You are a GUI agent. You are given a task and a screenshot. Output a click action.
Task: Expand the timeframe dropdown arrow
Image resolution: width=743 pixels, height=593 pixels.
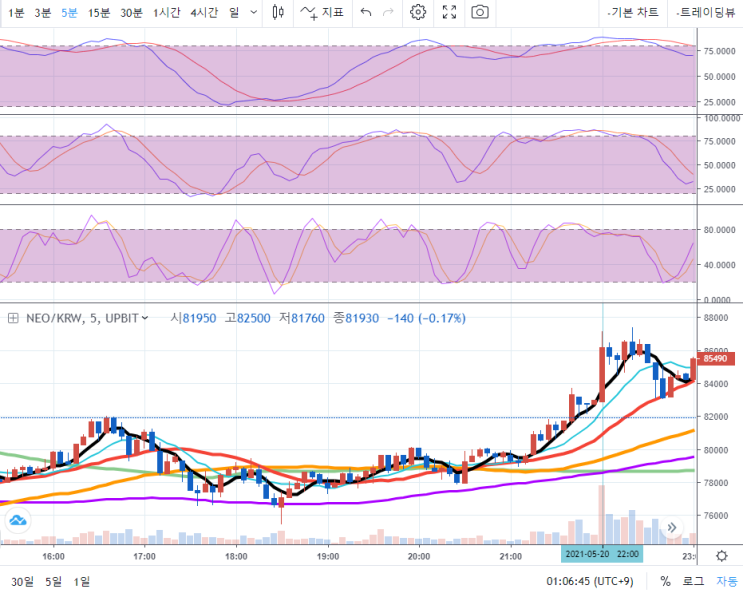(254, 12)
